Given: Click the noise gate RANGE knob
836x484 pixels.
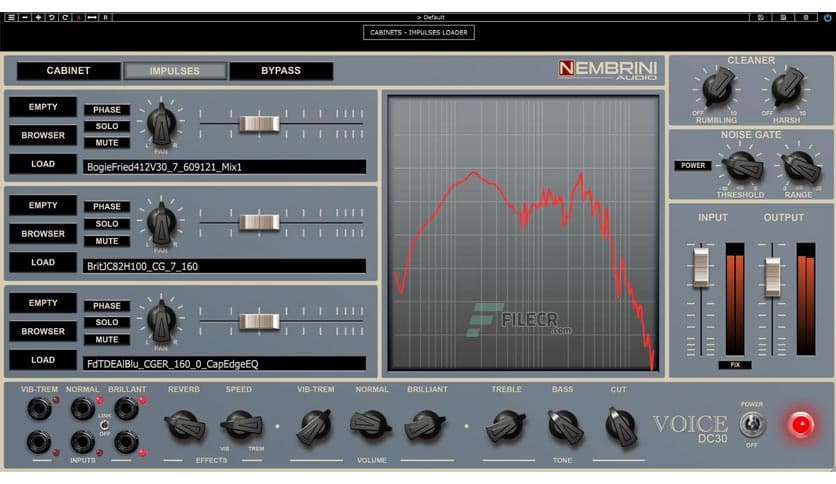Looking at the screenshot, I should tap(800, 166).
